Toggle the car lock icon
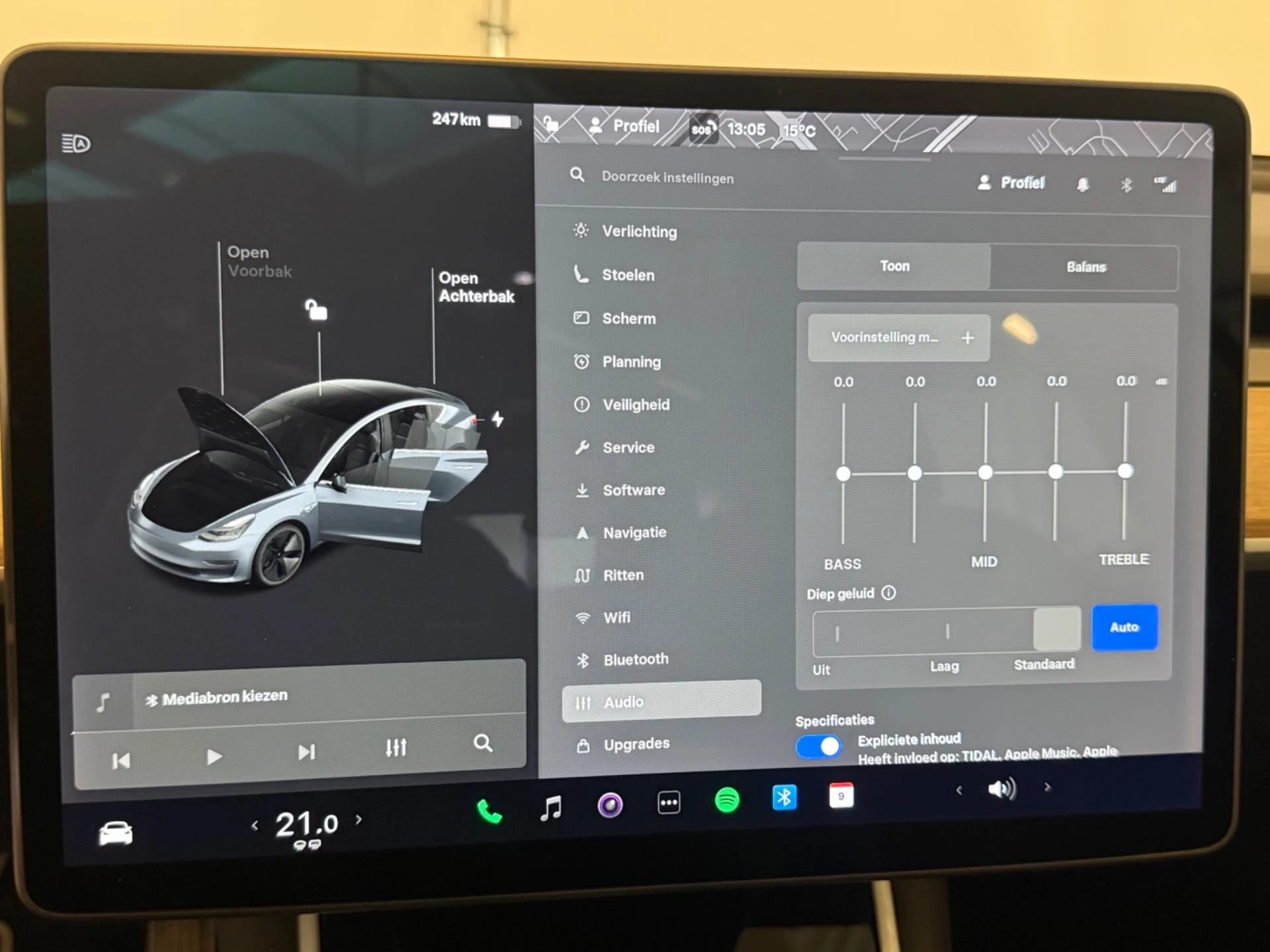This screenshot has height=952, width=1270. click(x=316, y=309)
